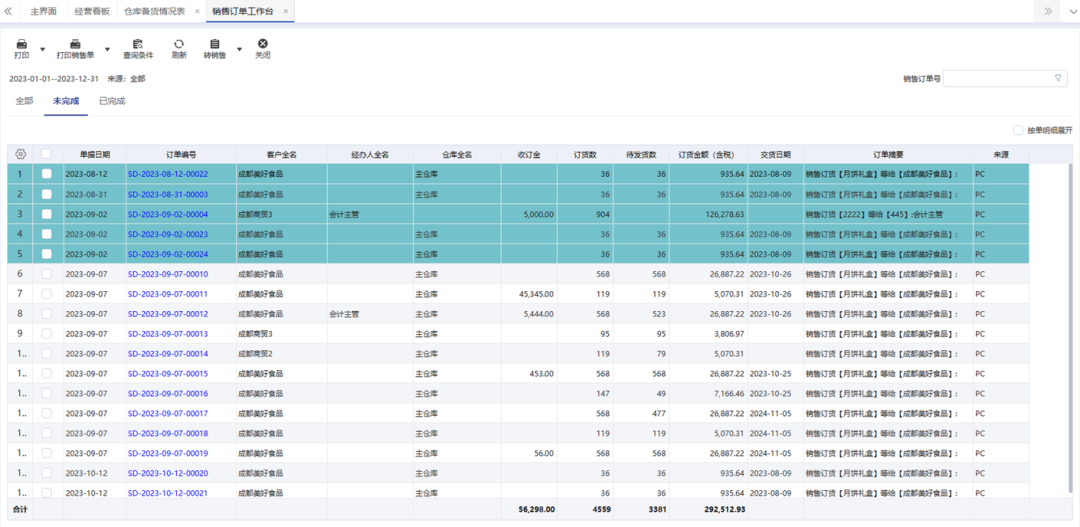This screenshot has height=527, width=1080.
Task: Click the 关闭 (close) toolbar icon
Action: tap(262, 44)
